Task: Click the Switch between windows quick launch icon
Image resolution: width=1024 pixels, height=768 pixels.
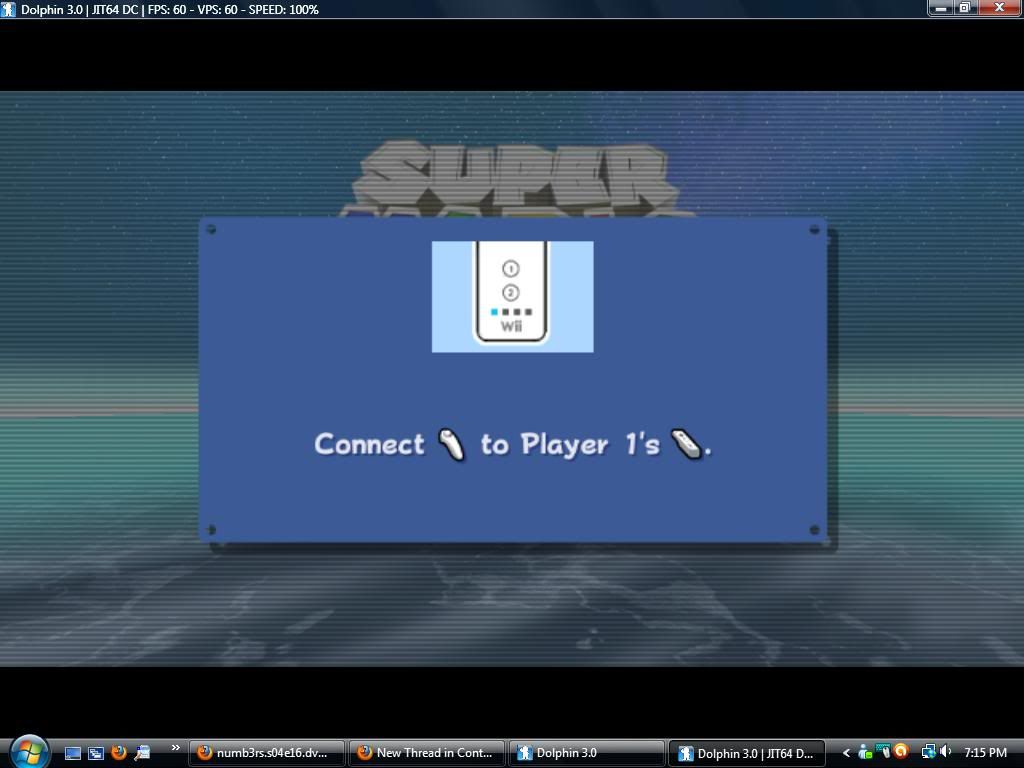Action: coord(96,753)
